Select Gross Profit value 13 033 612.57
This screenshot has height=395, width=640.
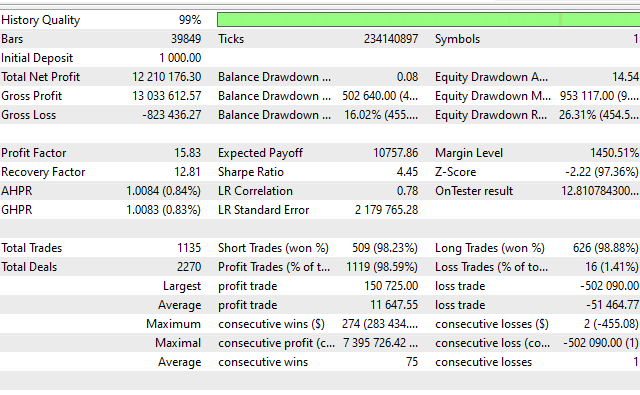[x=167, y=96]
